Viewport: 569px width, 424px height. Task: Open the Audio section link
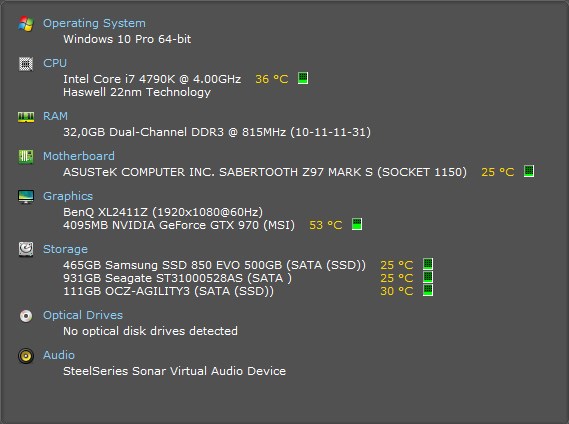pyautogui.click(x=59, y=355)
